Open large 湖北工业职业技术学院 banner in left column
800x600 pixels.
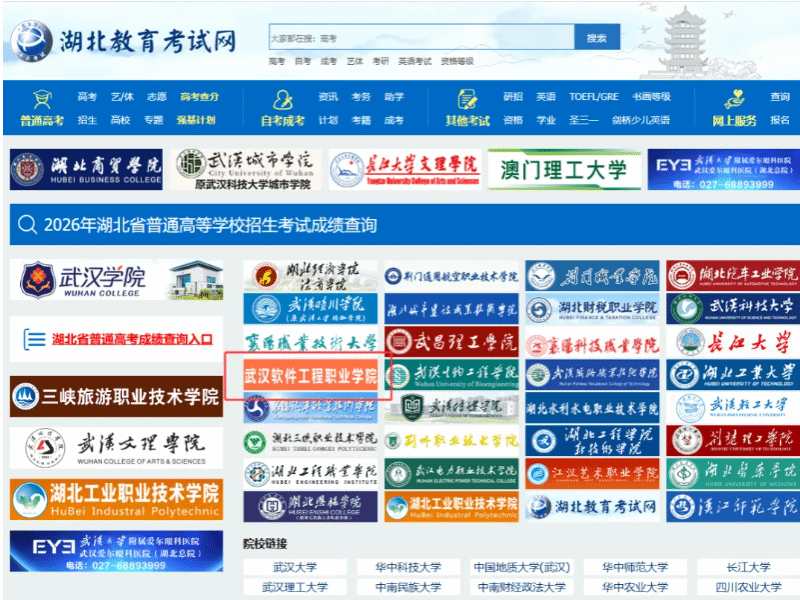(116, 499)
